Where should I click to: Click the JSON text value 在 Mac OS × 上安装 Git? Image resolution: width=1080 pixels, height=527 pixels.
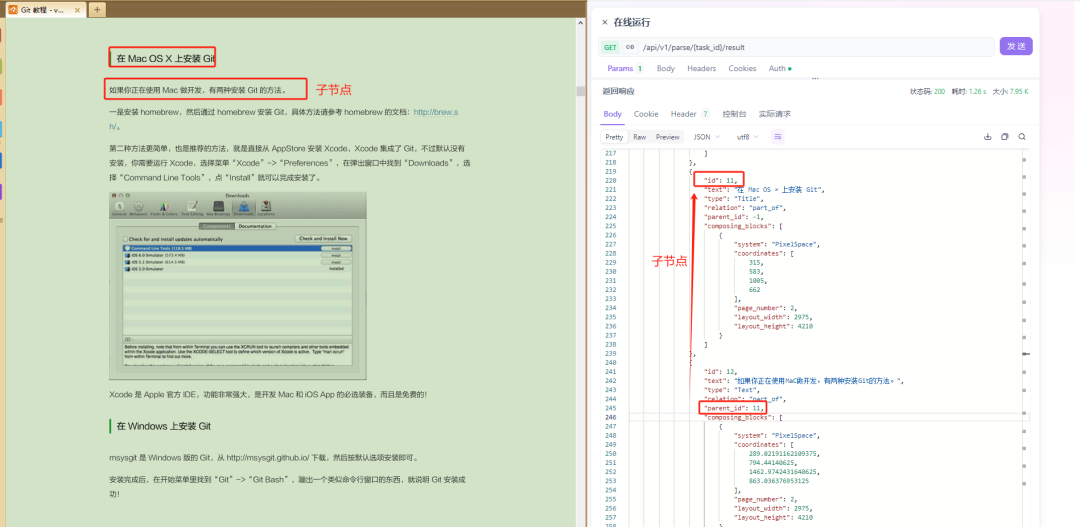coord(777,189)
